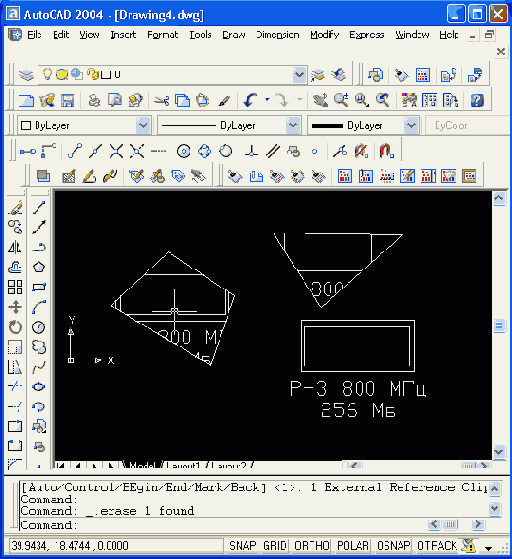Open the Express menu
This screenshot has width=512, height=559.
367,35
